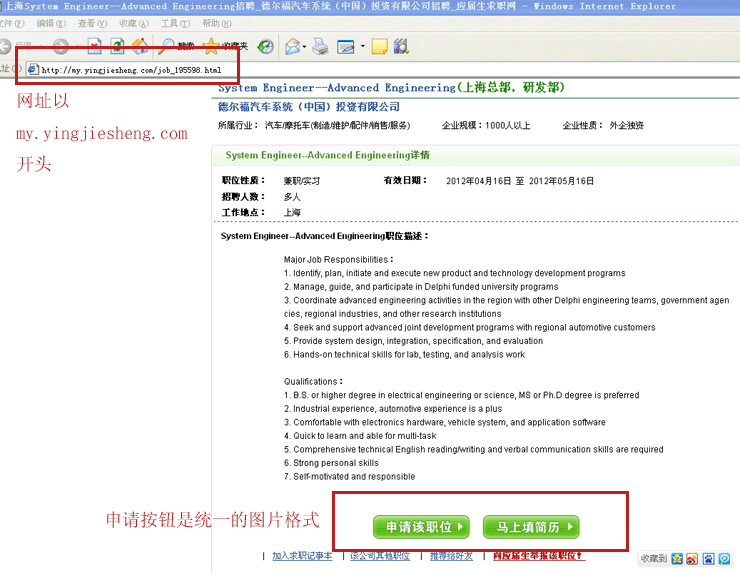
Task: Click the browser Forward arrow button
Action: pos(60,46)
